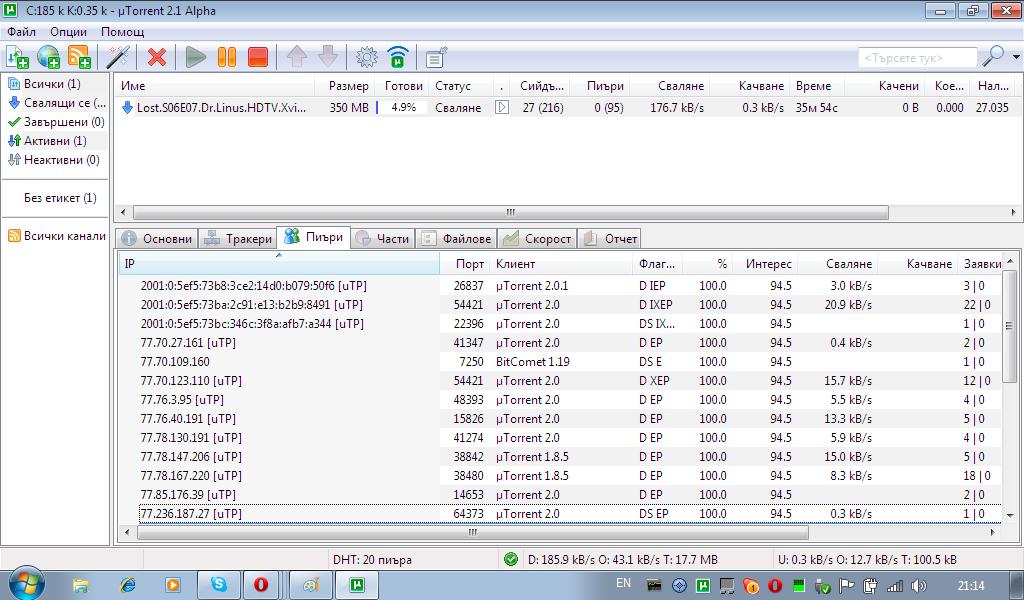Click the Create New Torrent wand icon

click(x=118, y=57)
